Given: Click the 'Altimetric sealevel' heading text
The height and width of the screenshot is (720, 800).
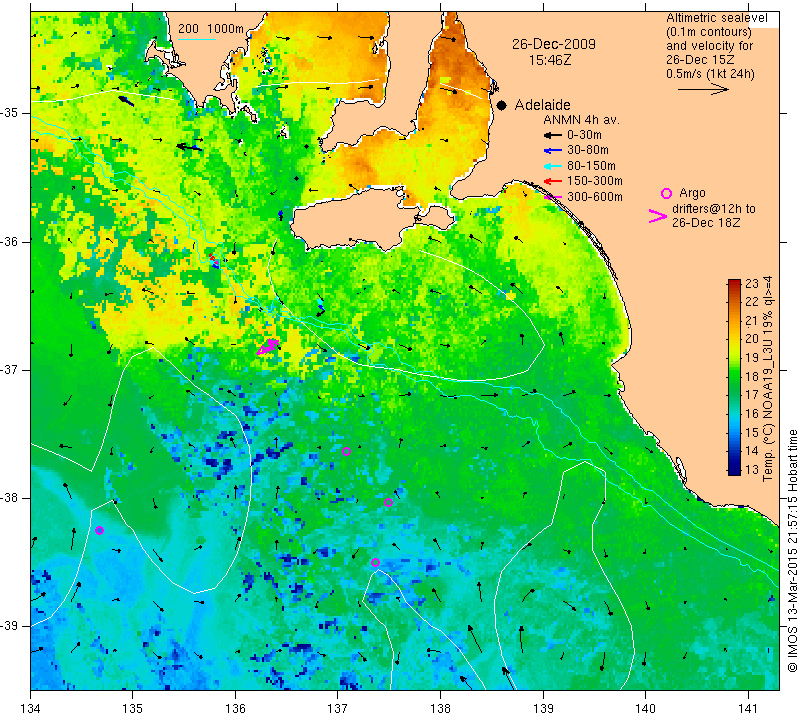Looking at the screenshot, I should 716,18.
